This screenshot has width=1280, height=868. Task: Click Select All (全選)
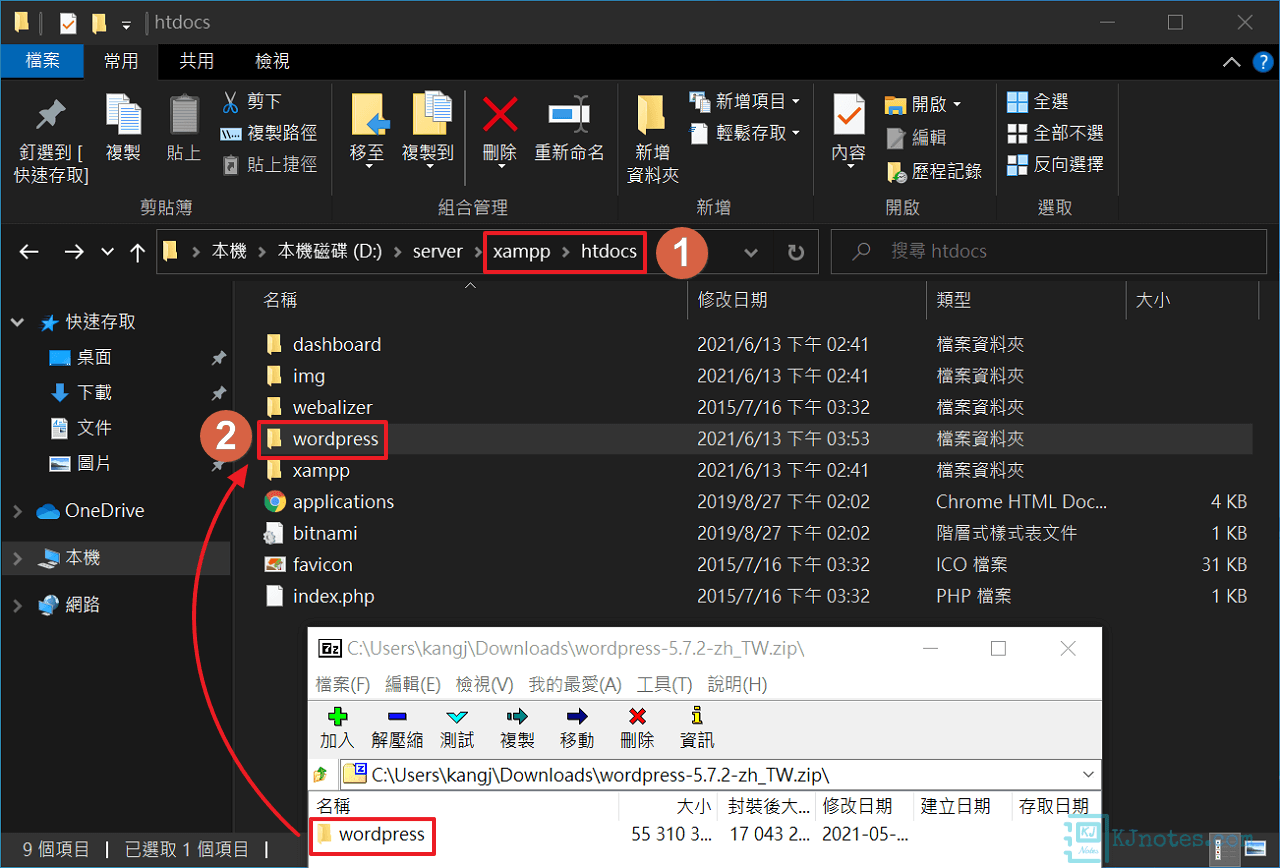pos(1038,102)
